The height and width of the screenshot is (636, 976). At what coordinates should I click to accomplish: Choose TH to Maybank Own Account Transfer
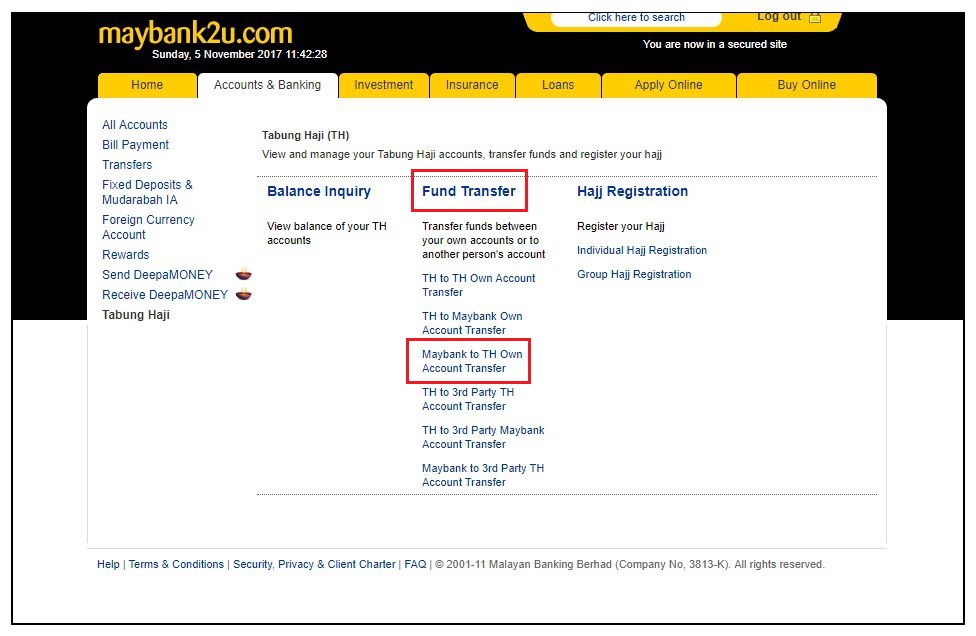coord(472,323)
